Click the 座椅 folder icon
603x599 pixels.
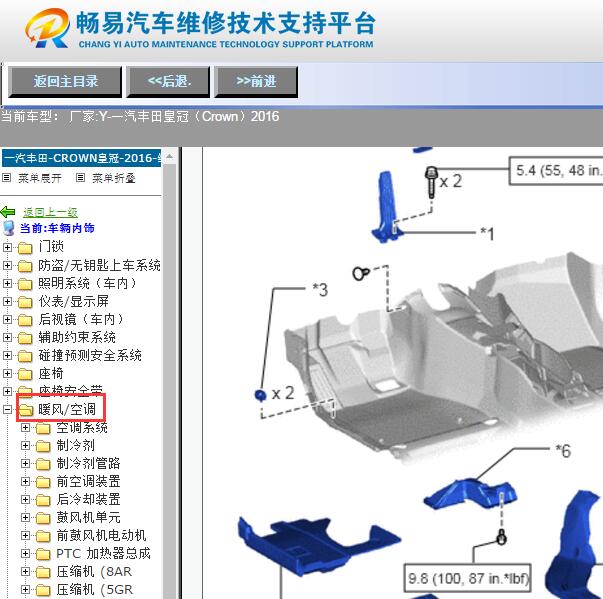pyautogui.click(x=25, y=374)
